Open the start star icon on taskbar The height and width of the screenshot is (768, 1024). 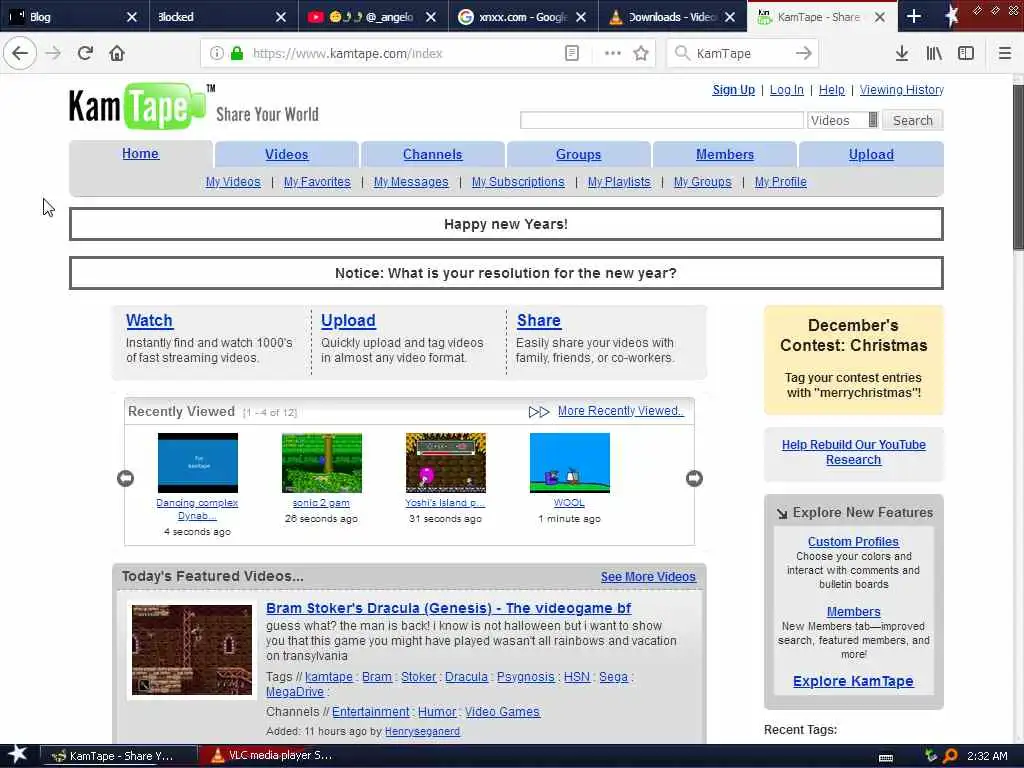[x=18, y=754]
